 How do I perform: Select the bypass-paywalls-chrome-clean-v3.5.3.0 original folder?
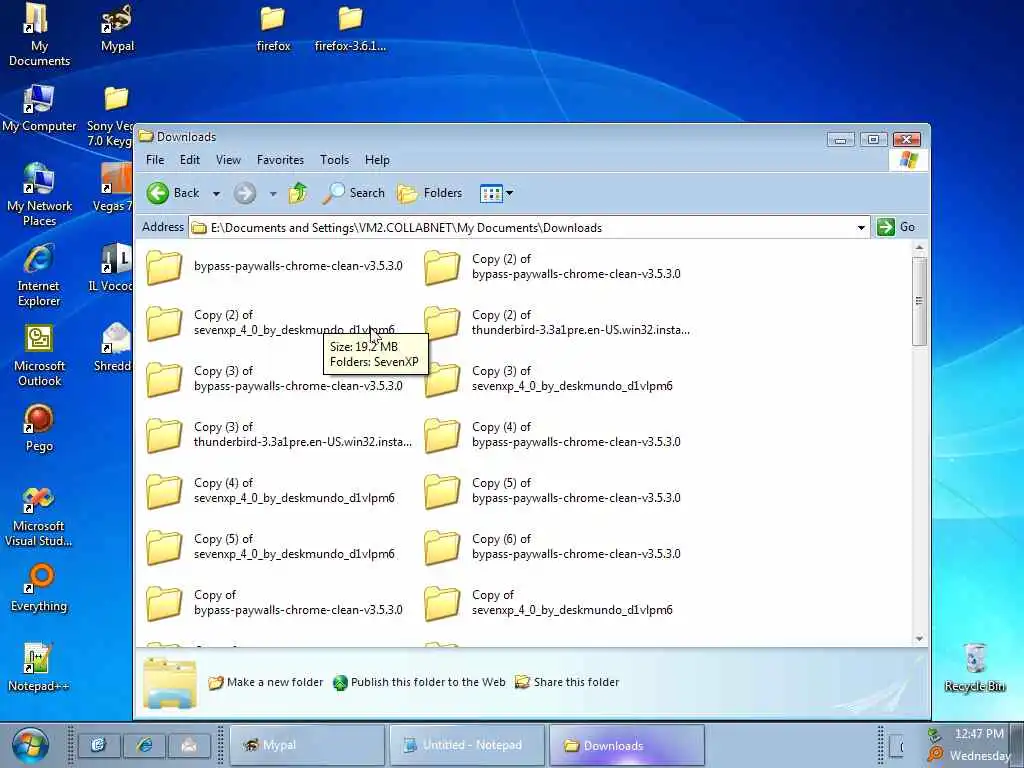point(274,266)
